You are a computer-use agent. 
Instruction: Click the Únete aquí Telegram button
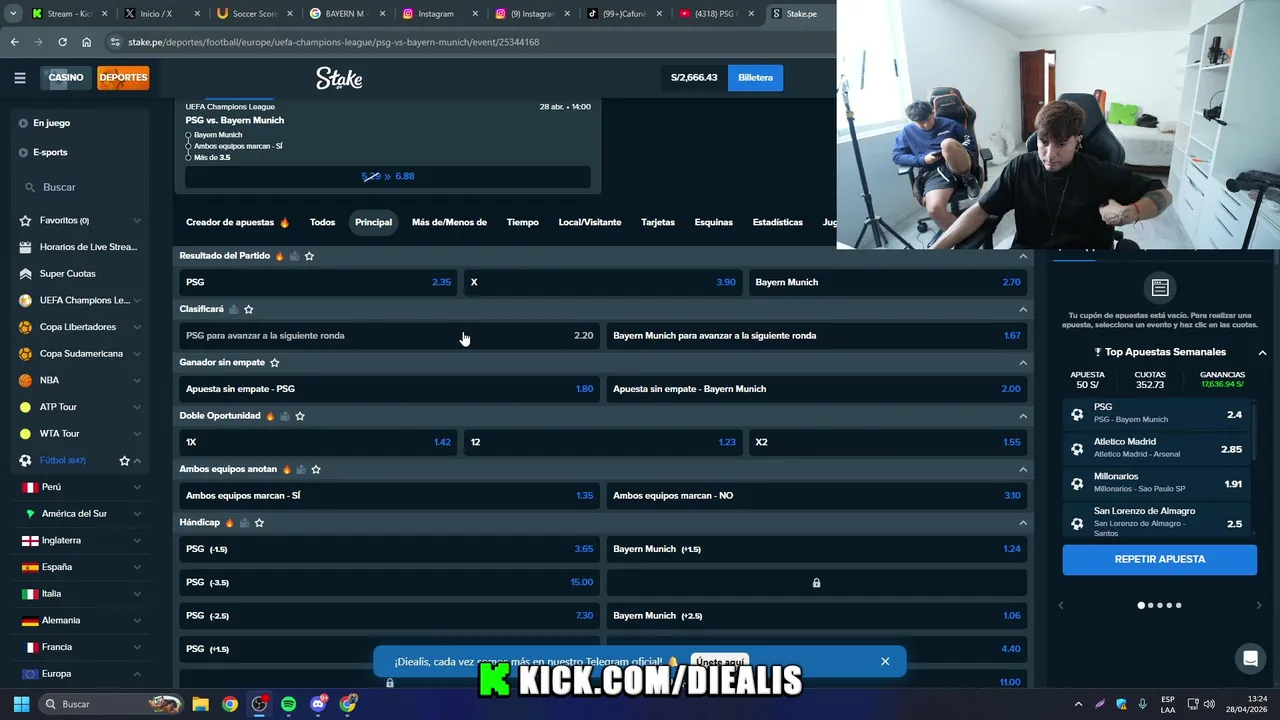[x=719, y=662]
